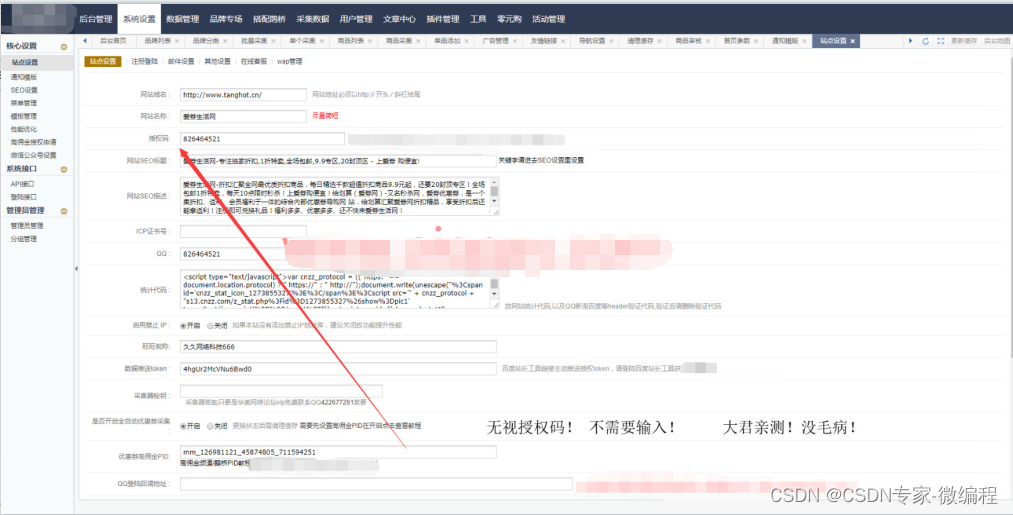Close the 单品添加 tab
Screen dimensions: 1013x515
click(x=466, y=41)
